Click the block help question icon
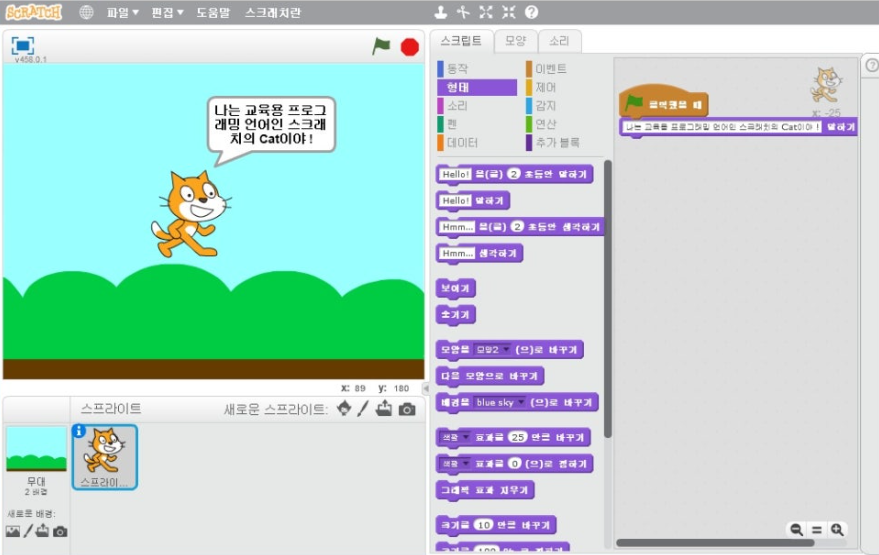Screen dimensions: 879x555 click(x=531, y=12)
